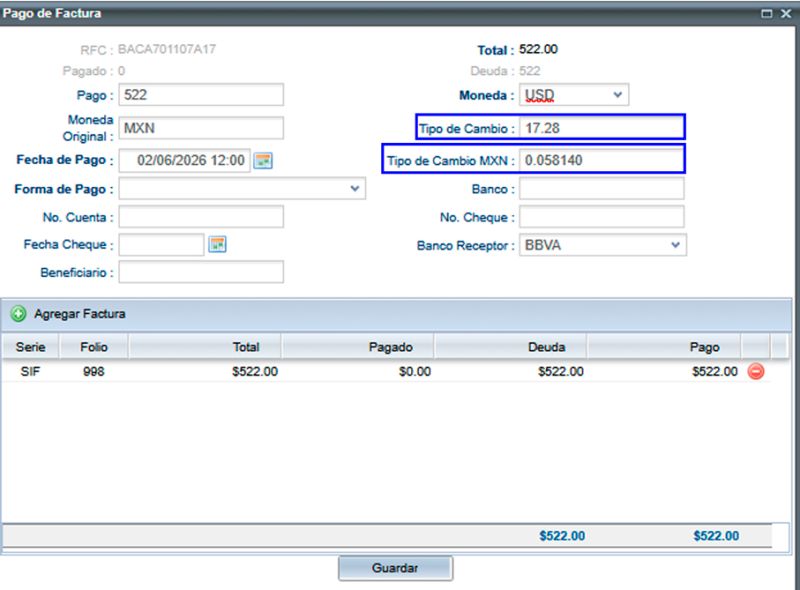Click the Deuda summary total $522.00 at bottom
The width and height of the screenshot is (800, 590).
click(562, 536)
